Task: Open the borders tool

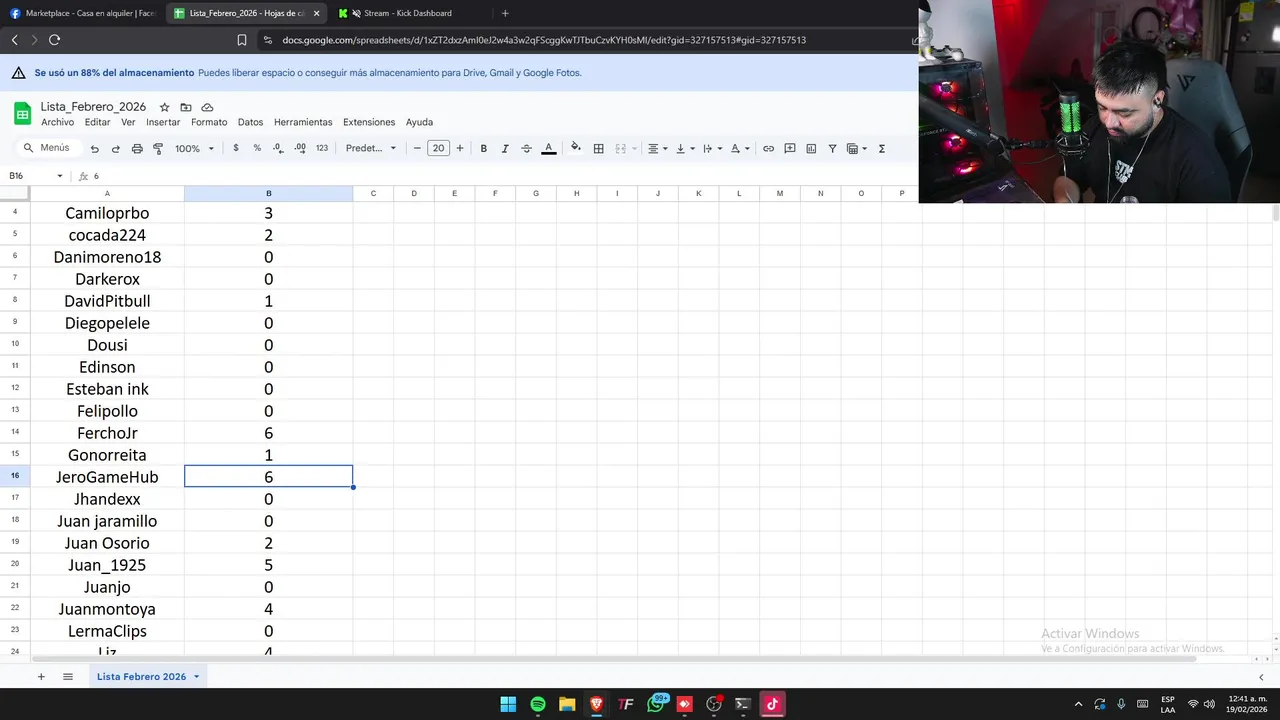Action: point(598,148)
